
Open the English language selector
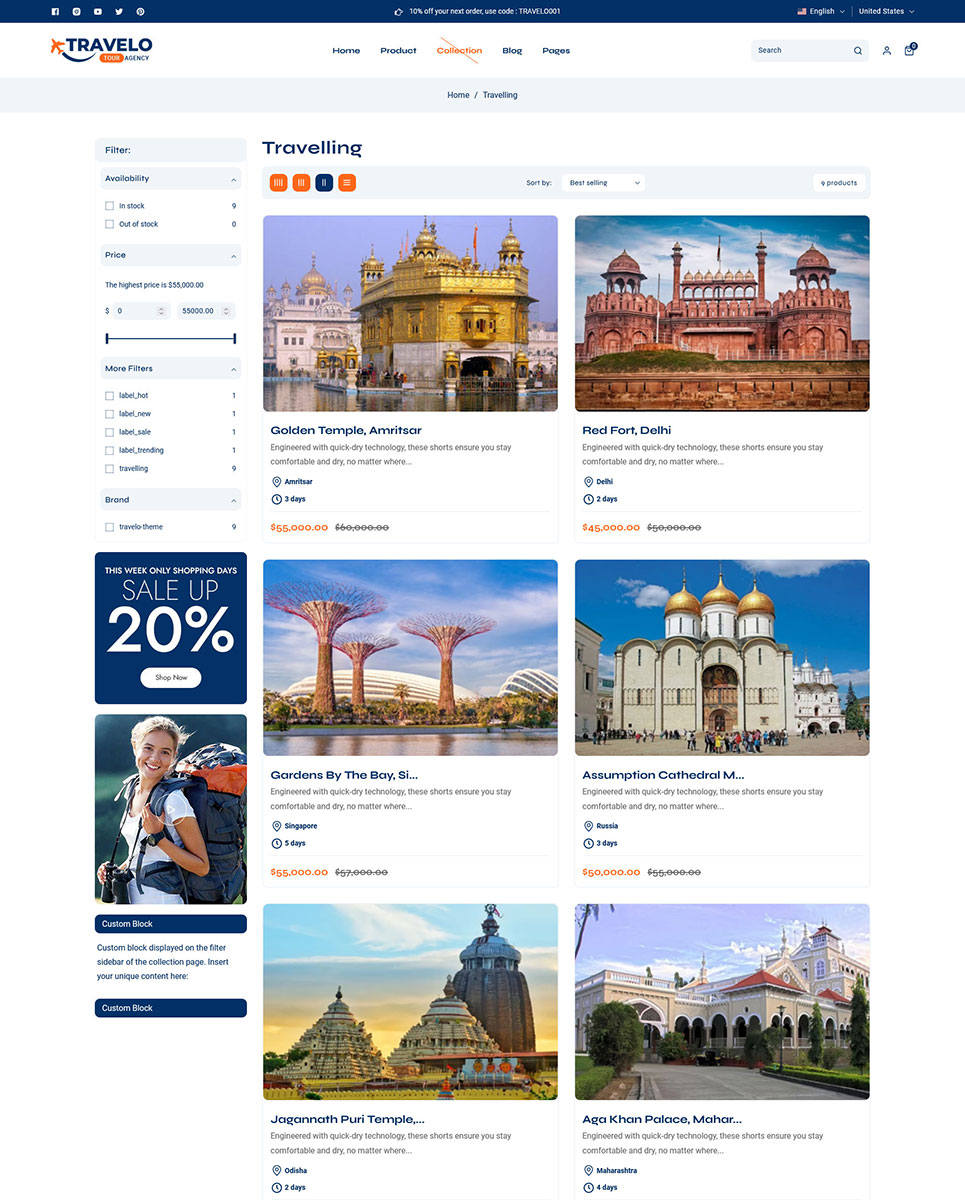[x=821, y=11]
